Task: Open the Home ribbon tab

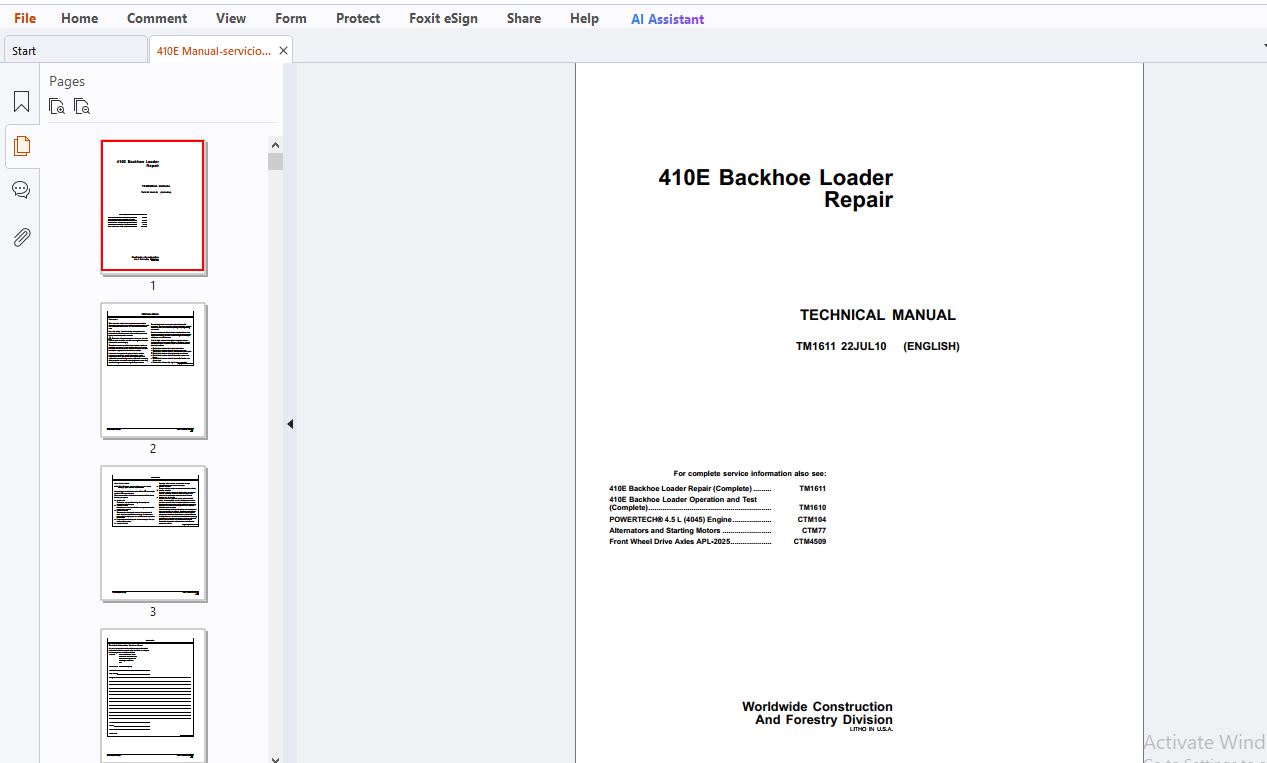Action: pos(80,18)
